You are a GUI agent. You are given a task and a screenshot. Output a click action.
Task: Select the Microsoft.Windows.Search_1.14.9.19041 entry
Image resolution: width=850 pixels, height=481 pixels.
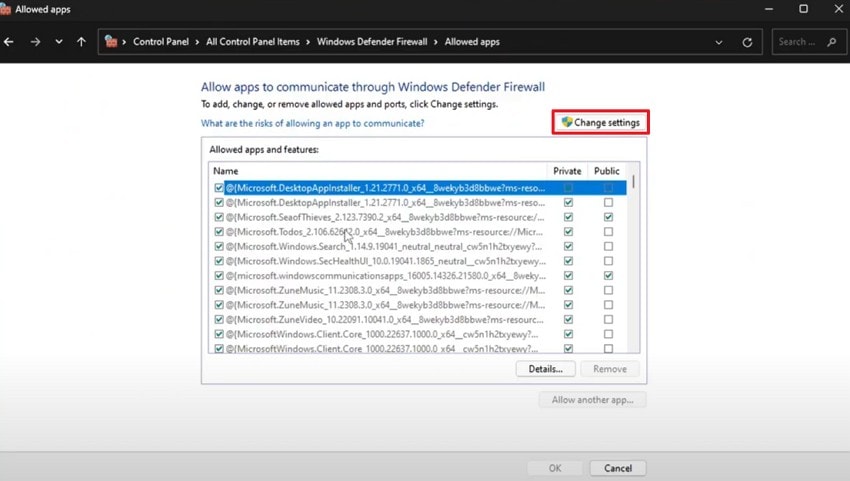click(x=384, y=246)
